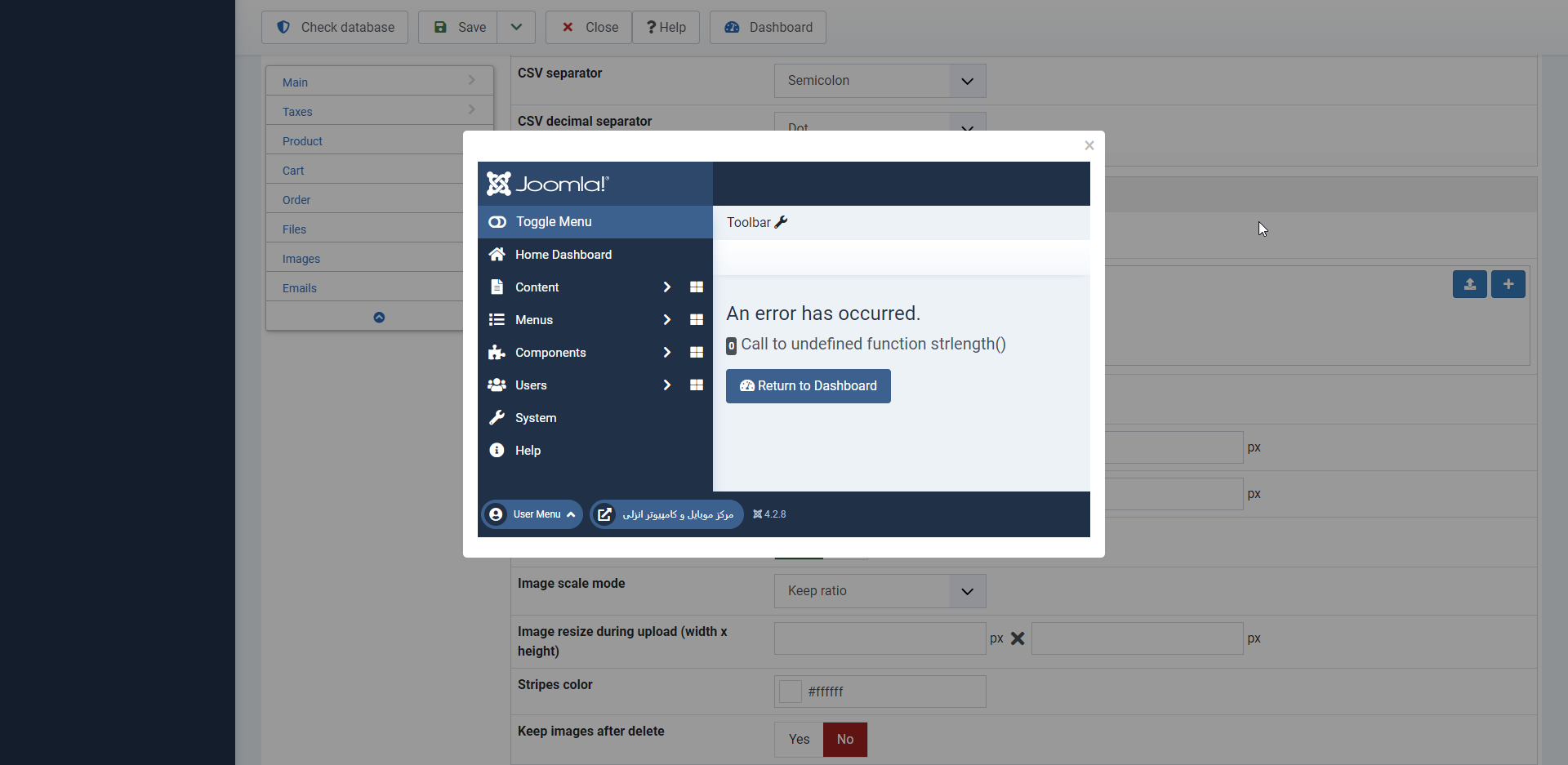Click the Home Dashboard house icon

coord(497,255)
